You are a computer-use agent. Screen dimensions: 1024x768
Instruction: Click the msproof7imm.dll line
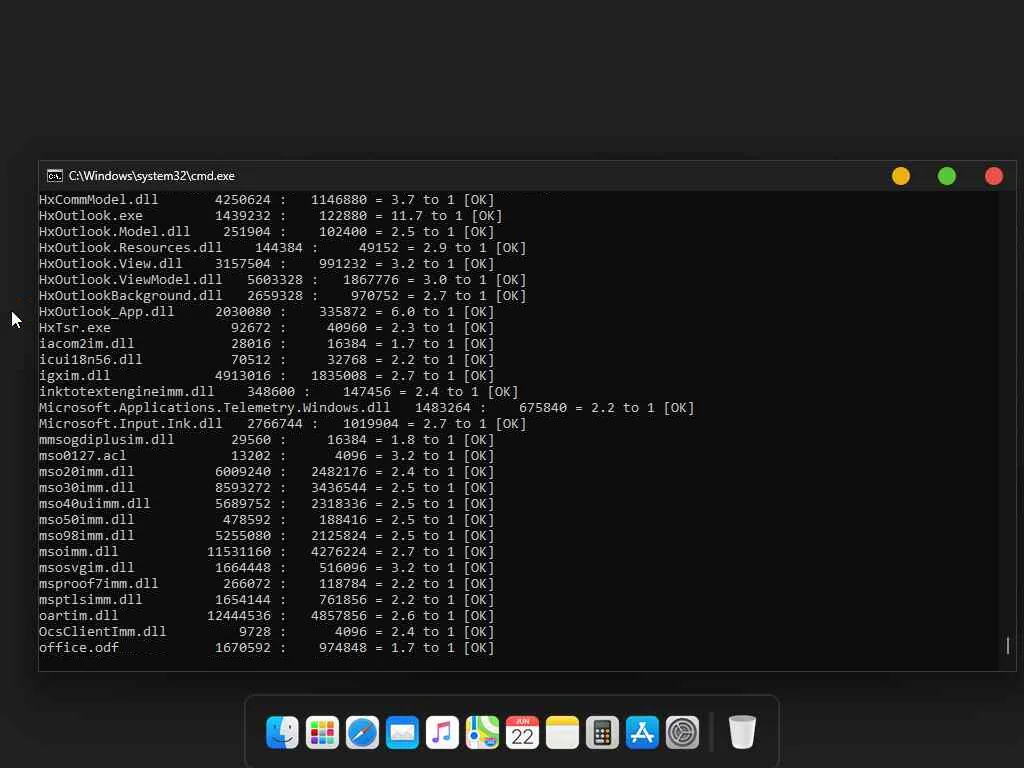pos(266,584)
